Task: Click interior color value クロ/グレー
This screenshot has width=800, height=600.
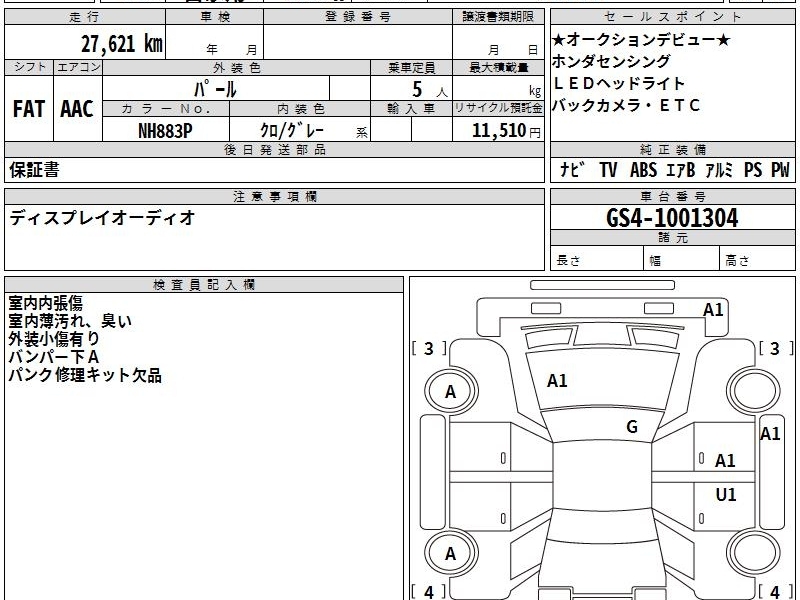Action: [292, 130]
